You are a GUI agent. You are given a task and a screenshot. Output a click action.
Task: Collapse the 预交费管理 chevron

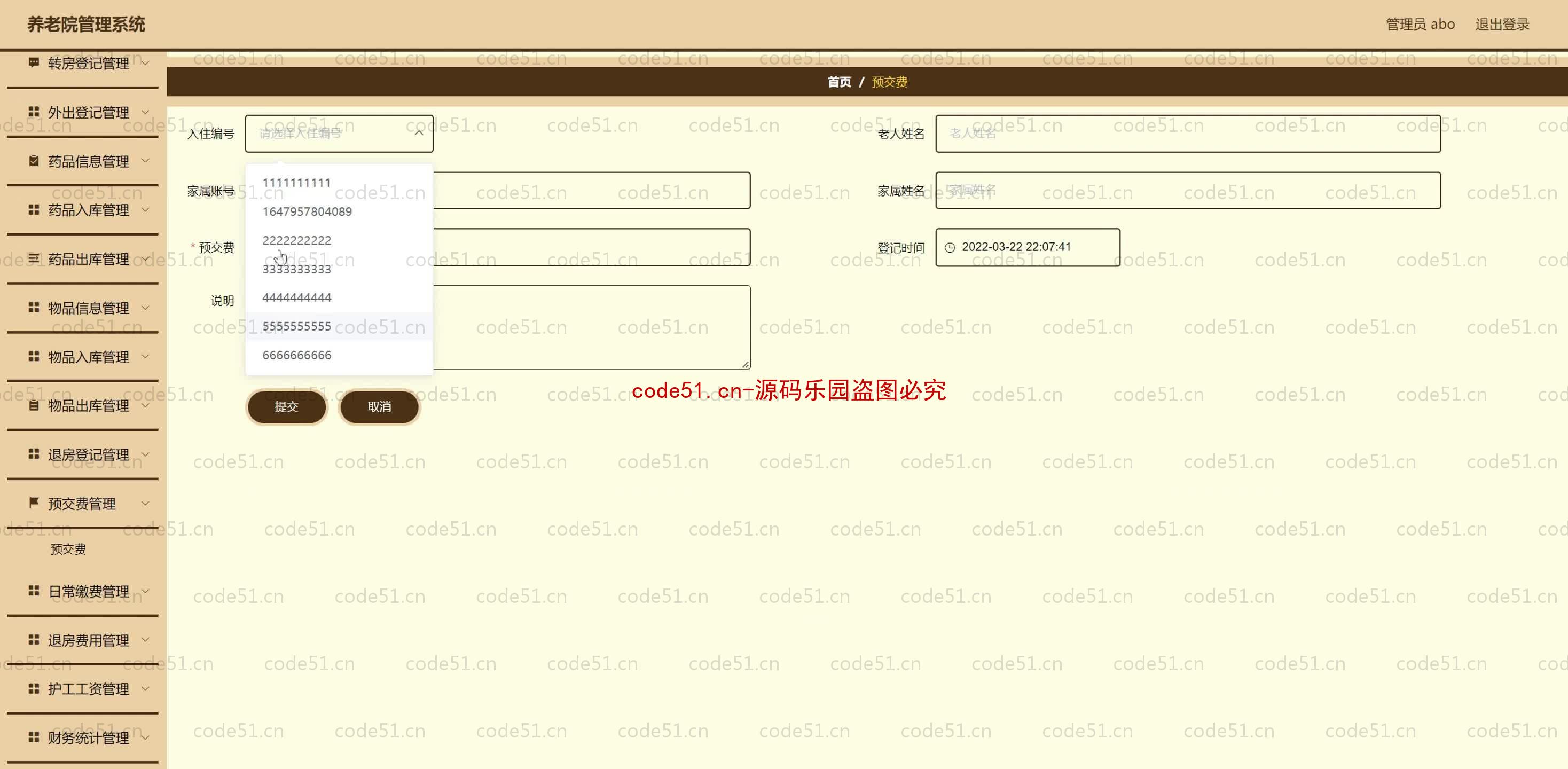tap(145, 503)
